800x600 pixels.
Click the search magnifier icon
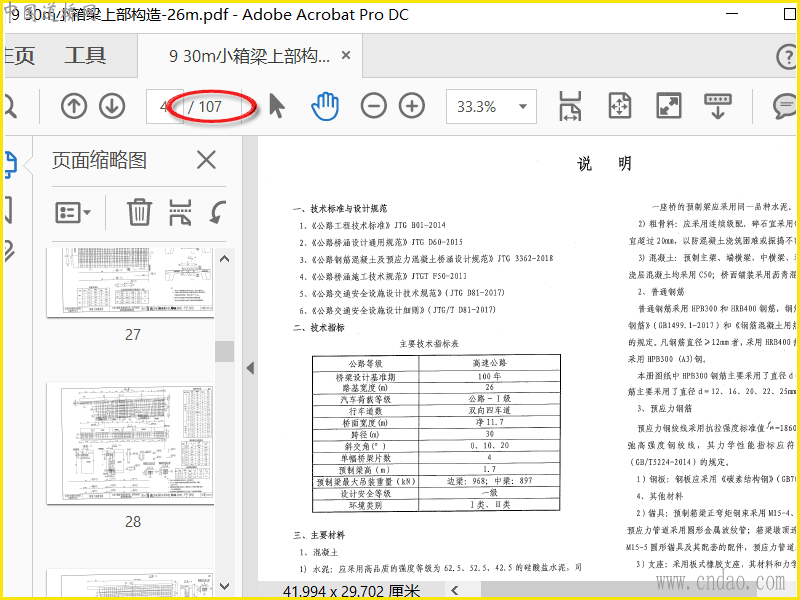point(10,106)
